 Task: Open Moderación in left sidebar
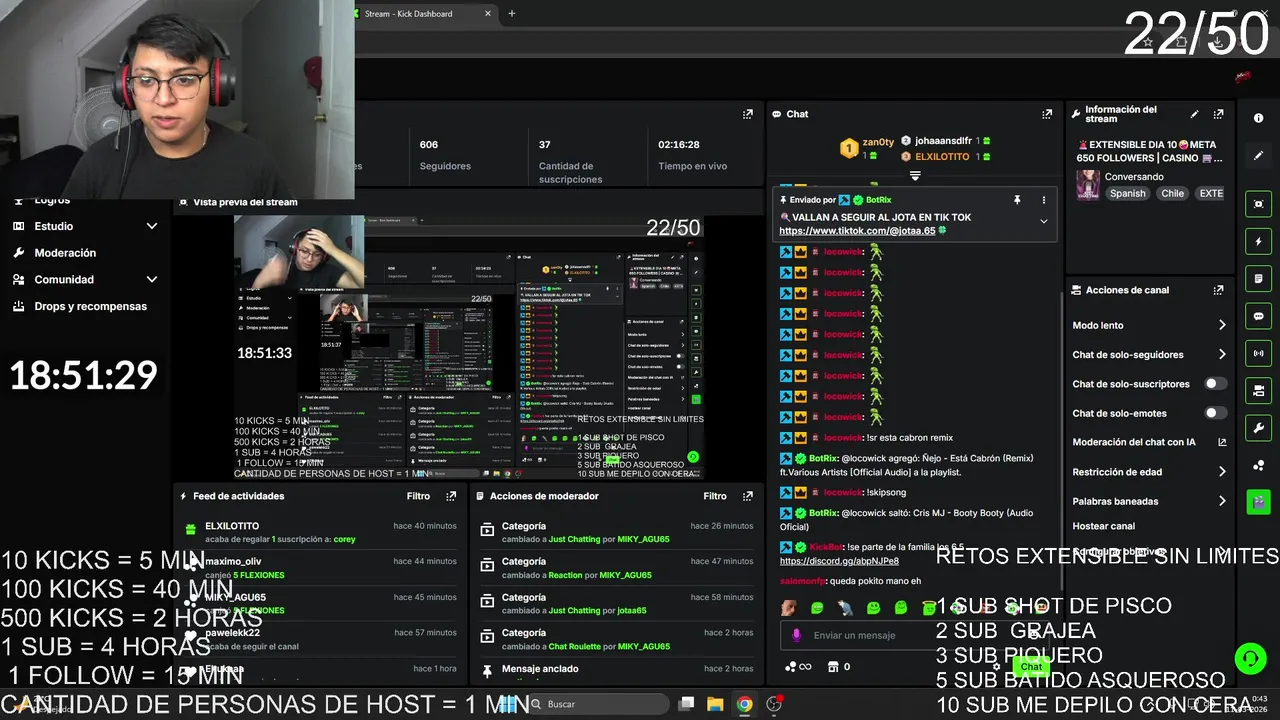65,253
